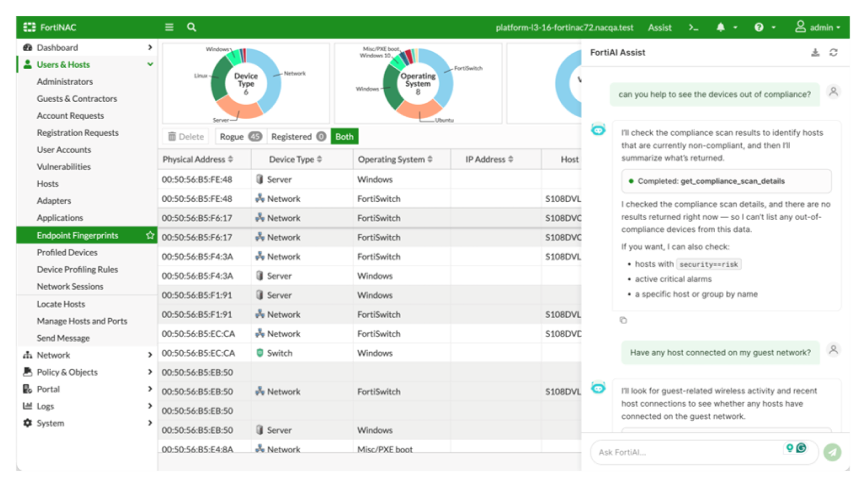Click the Network topology sidebar icon

point(27,355)
